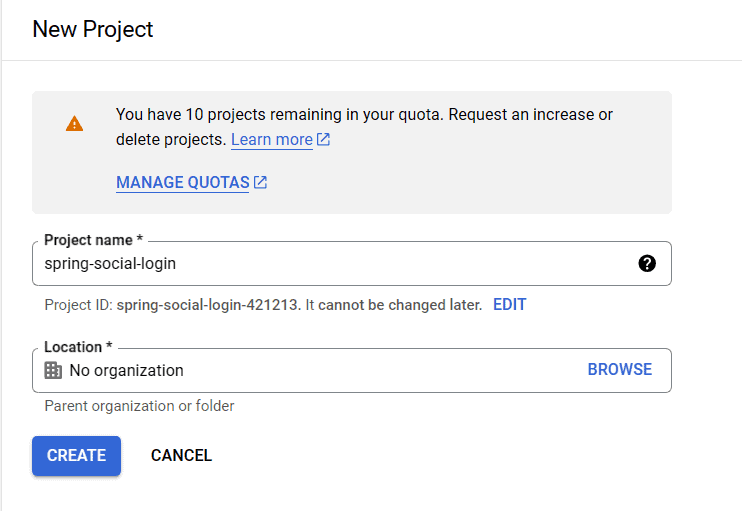Open the Learn more link

(271, 140)
